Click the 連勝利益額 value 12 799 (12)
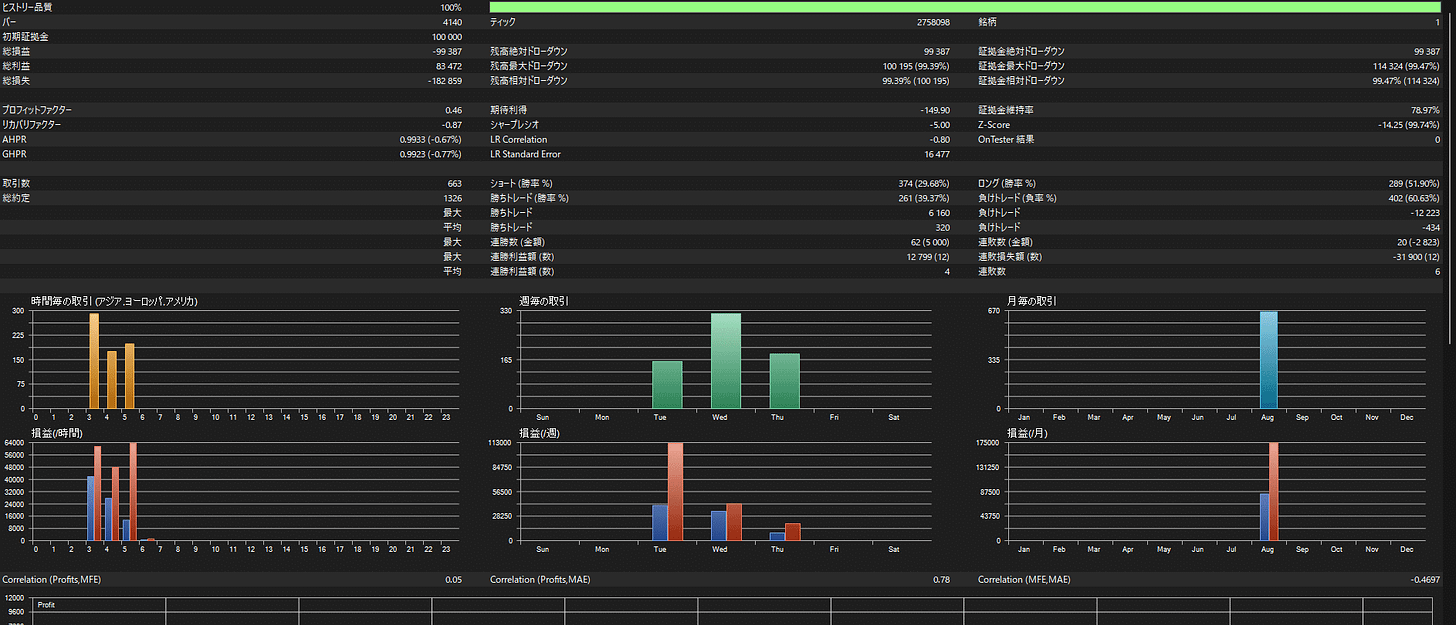This screenshot has height=625, width=1456. tap(928, 257)
